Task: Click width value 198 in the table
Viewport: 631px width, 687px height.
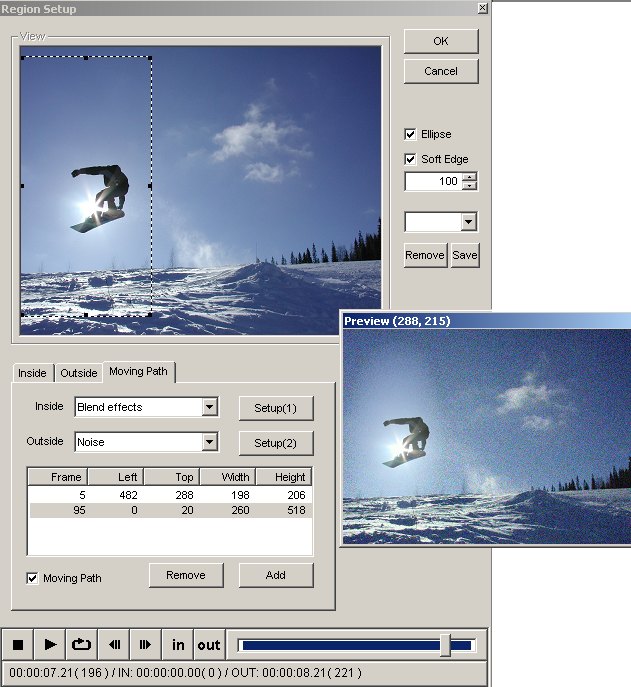Action: coord(240,495)
